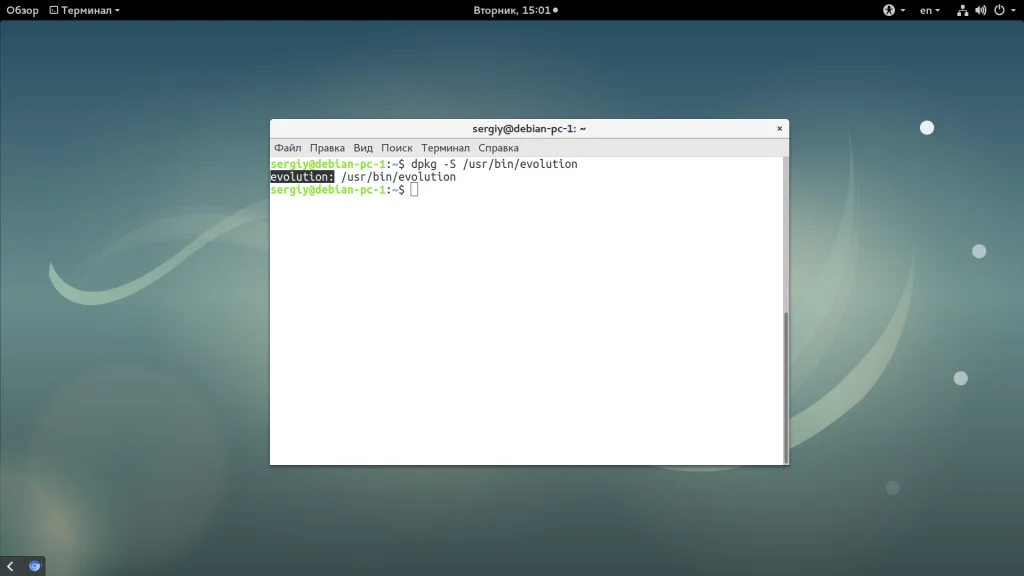Expand the Терминал app menu in top bar

click(x=84, y=10)
